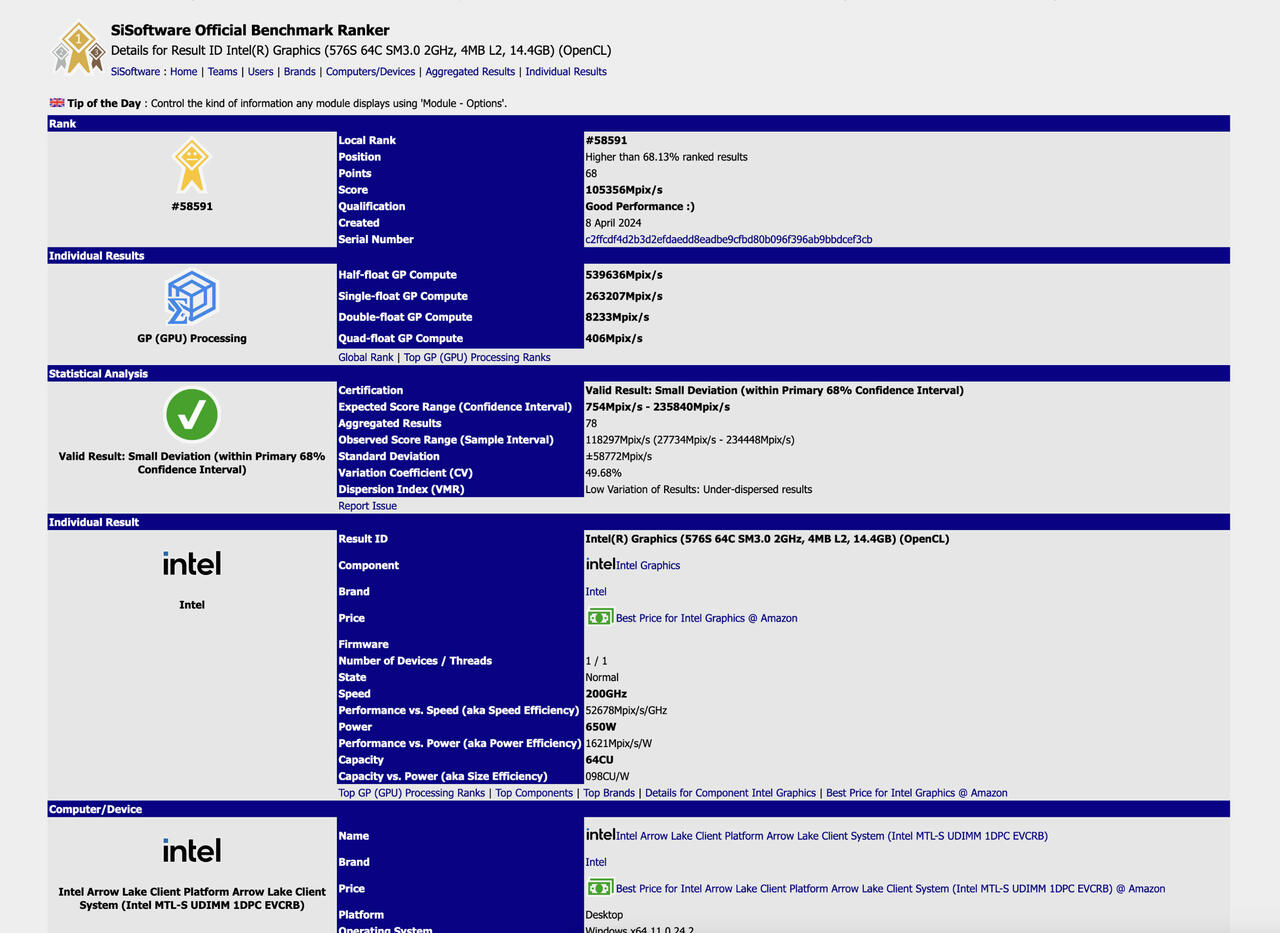Open the Teams navigation link

[x=222, y=72]
